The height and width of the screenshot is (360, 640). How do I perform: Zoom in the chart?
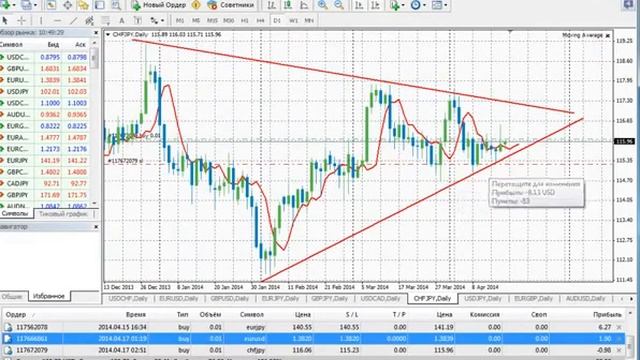322,5
